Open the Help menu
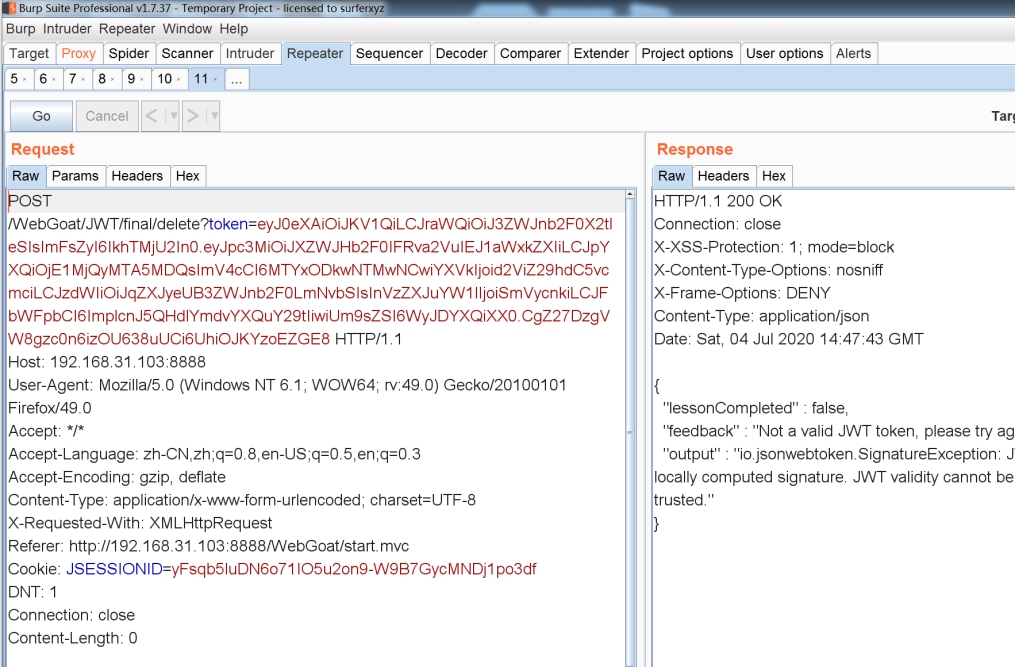Viewport: 1016px width, 667px height. [234, 29]
